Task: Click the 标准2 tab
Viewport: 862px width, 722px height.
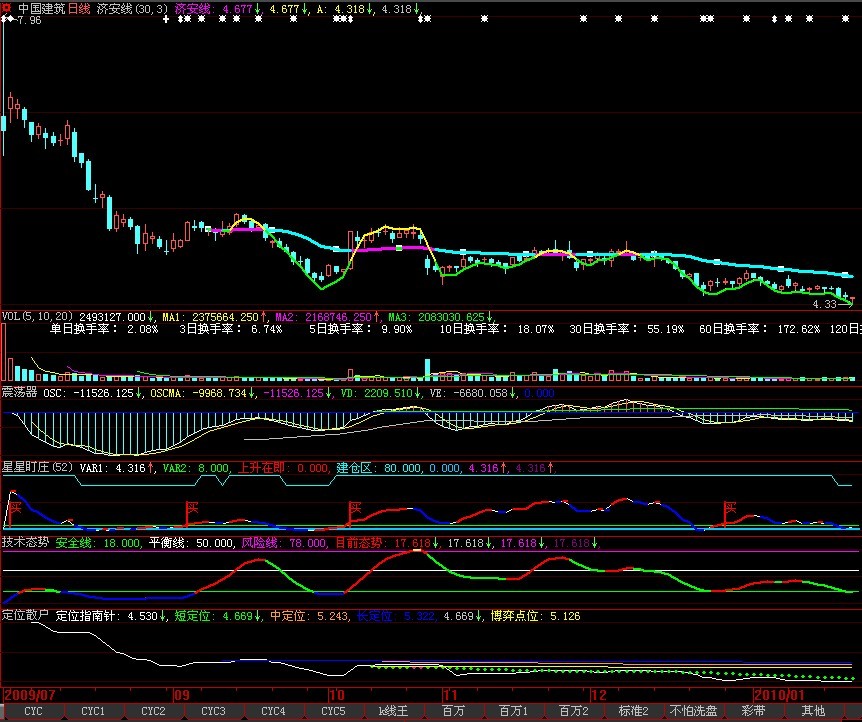Action: (x=633, y=712)
